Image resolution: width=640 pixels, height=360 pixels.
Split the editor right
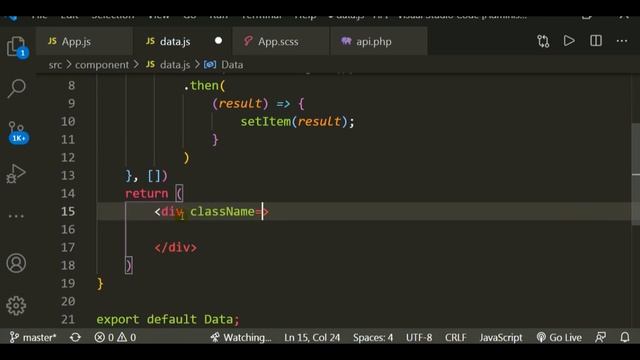tap(596, 41)
